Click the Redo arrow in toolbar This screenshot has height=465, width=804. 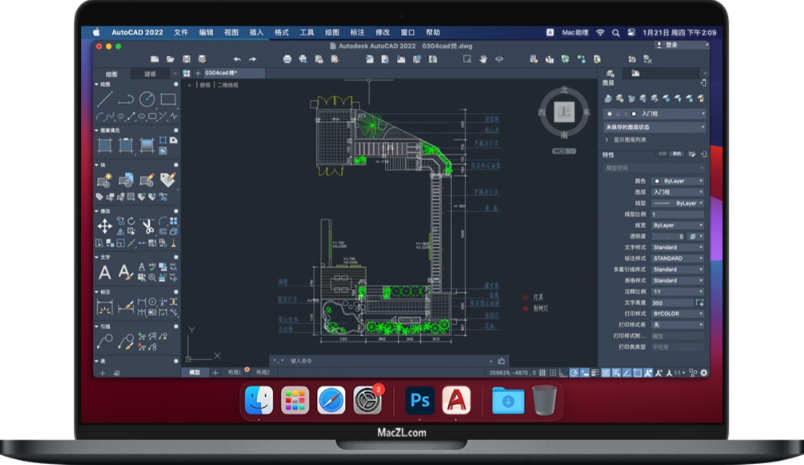(252, 59)
